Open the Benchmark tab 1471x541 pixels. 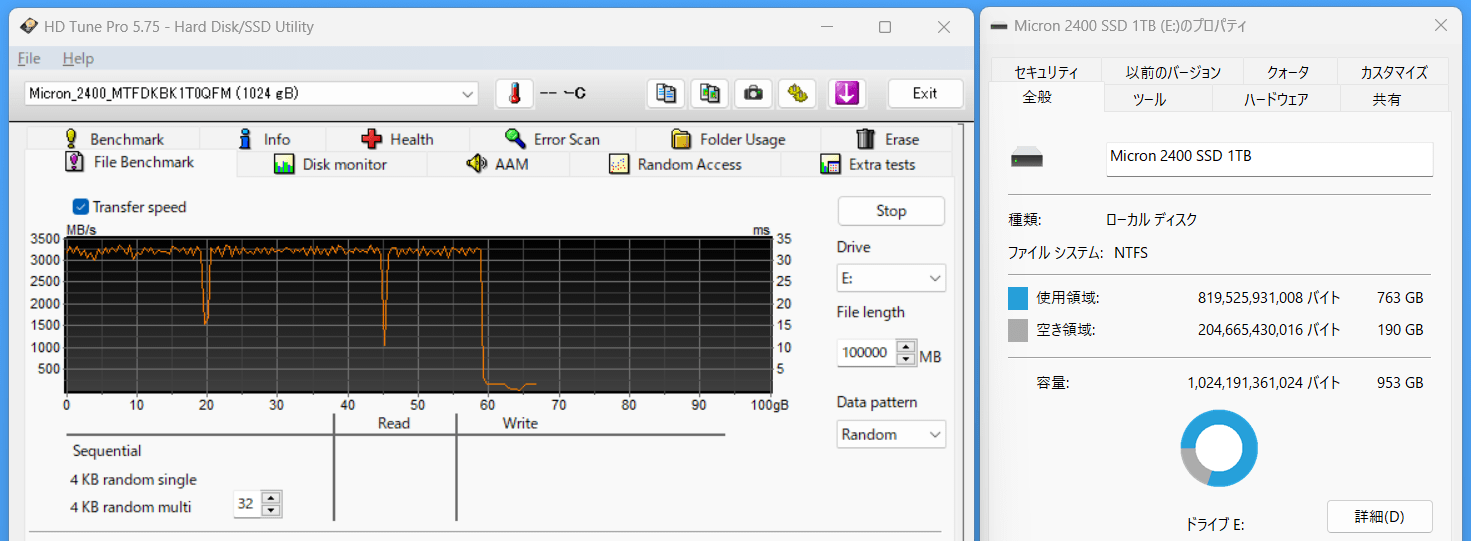pos(112,139)
